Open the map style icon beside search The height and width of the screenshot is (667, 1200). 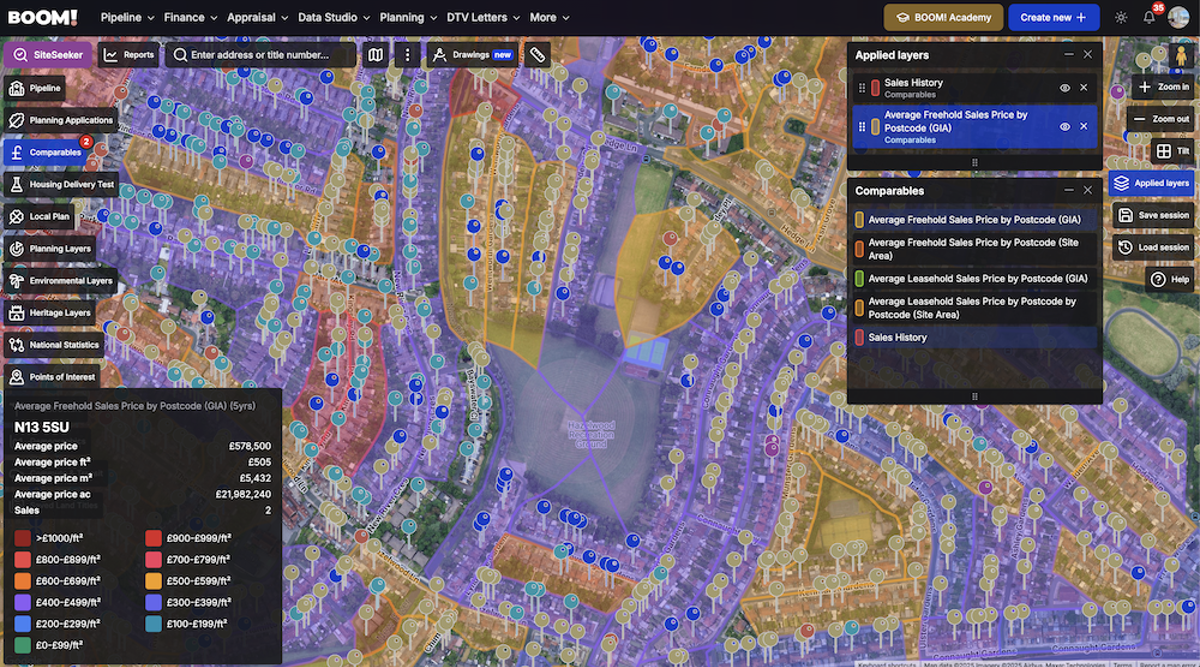click(376, 55)
